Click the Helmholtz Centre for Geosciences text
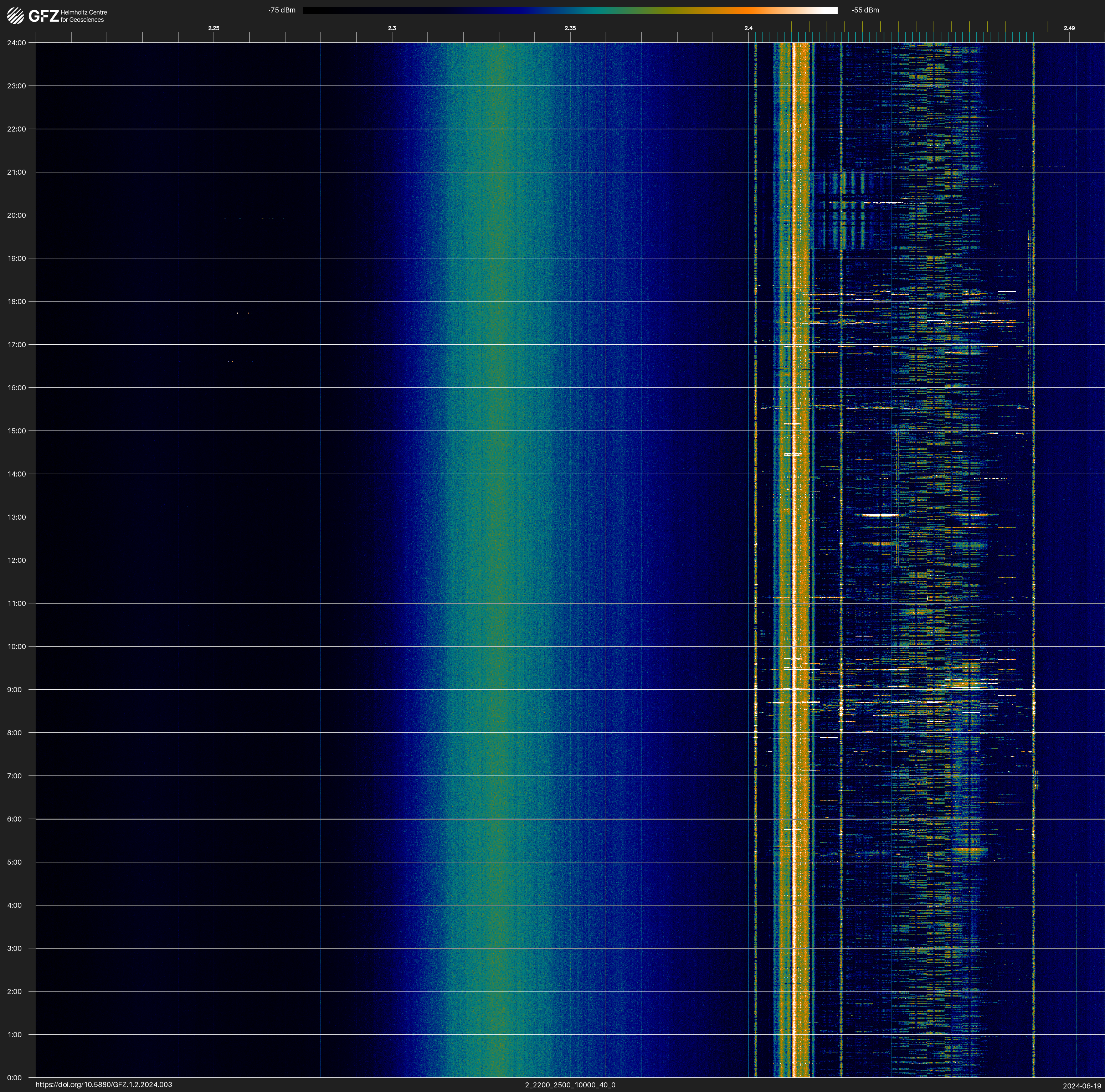Image resolution: width=1105 pixels, height=1092 pixels. pos(83,16)
